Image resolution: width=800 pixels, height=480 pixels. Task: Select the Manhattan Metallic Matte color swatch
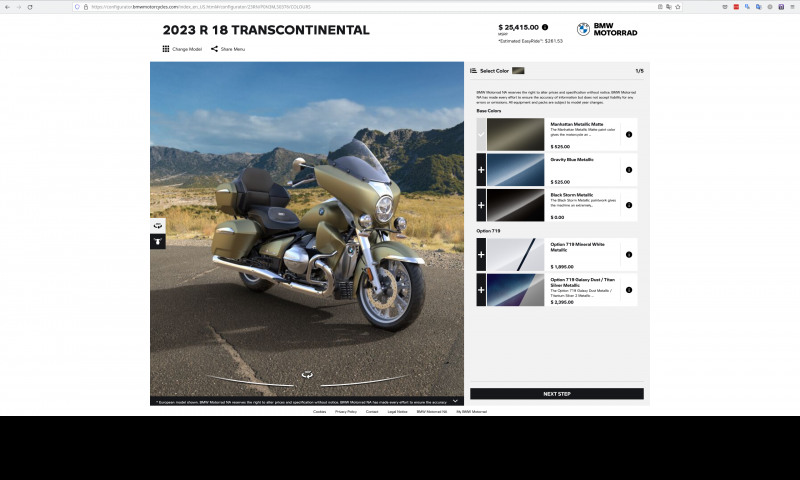(x=515, y=135)
